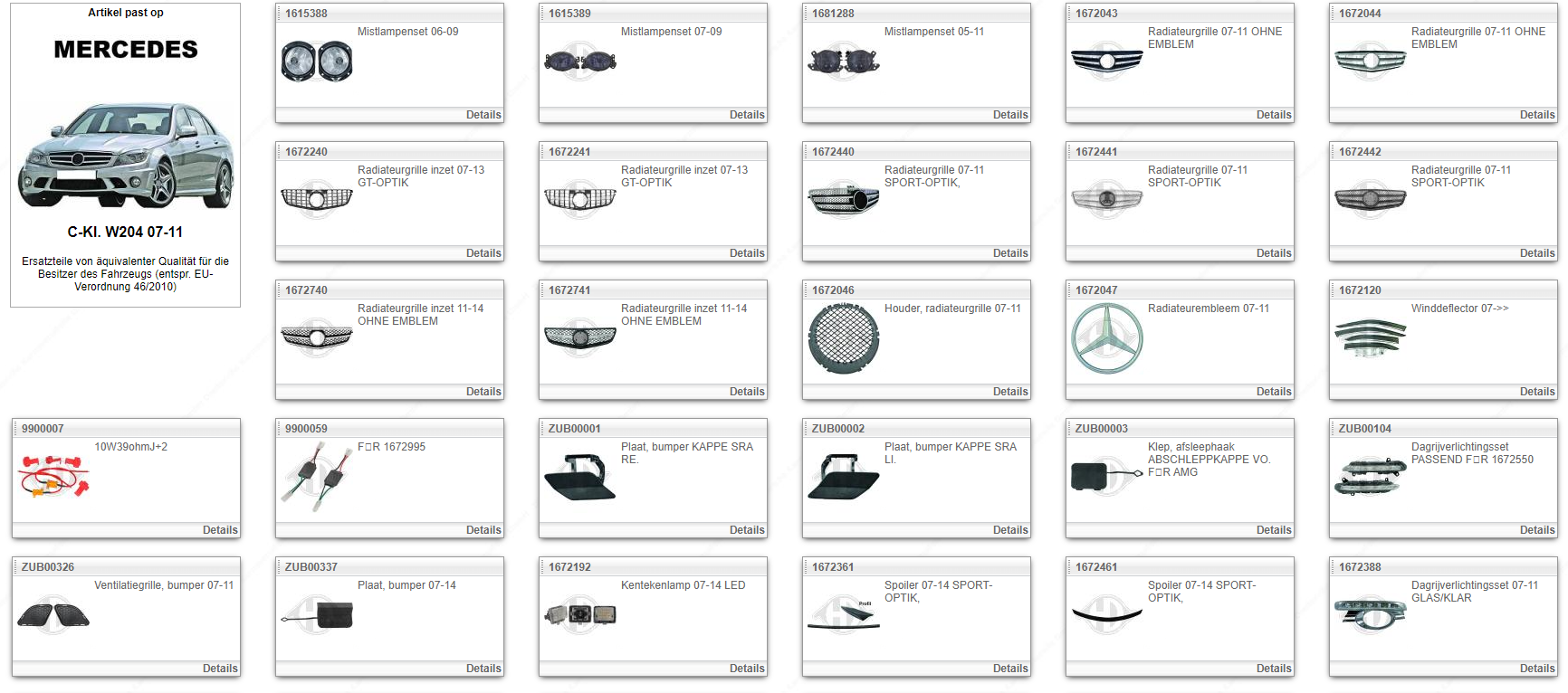Click the grille thumbnail of item 1672044
The image size is (1568, 693).
click(1371, 62)
